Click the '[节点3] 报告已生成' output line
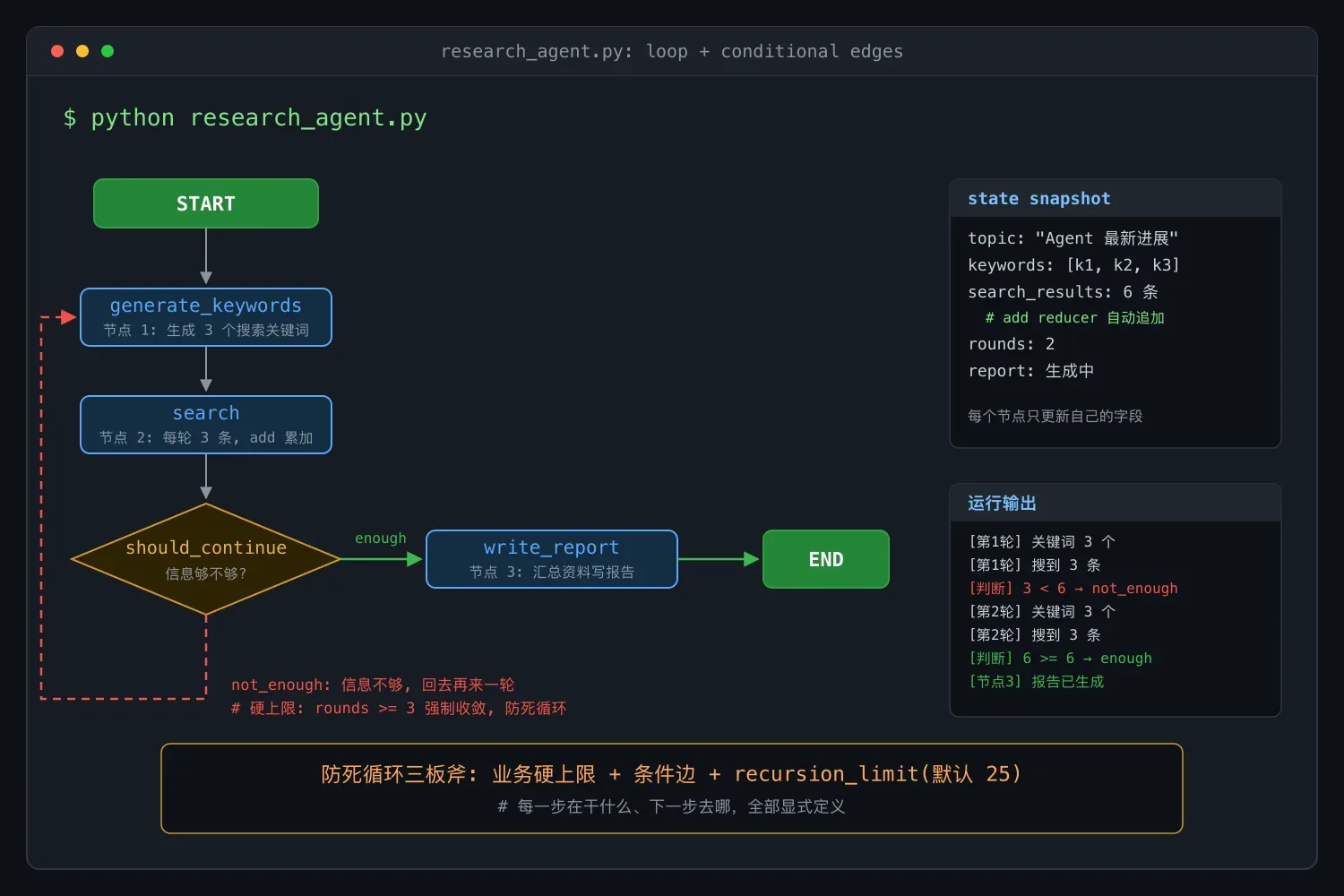The width and height of the screenshot is (1344, 896). click(x=1037, y=681)
